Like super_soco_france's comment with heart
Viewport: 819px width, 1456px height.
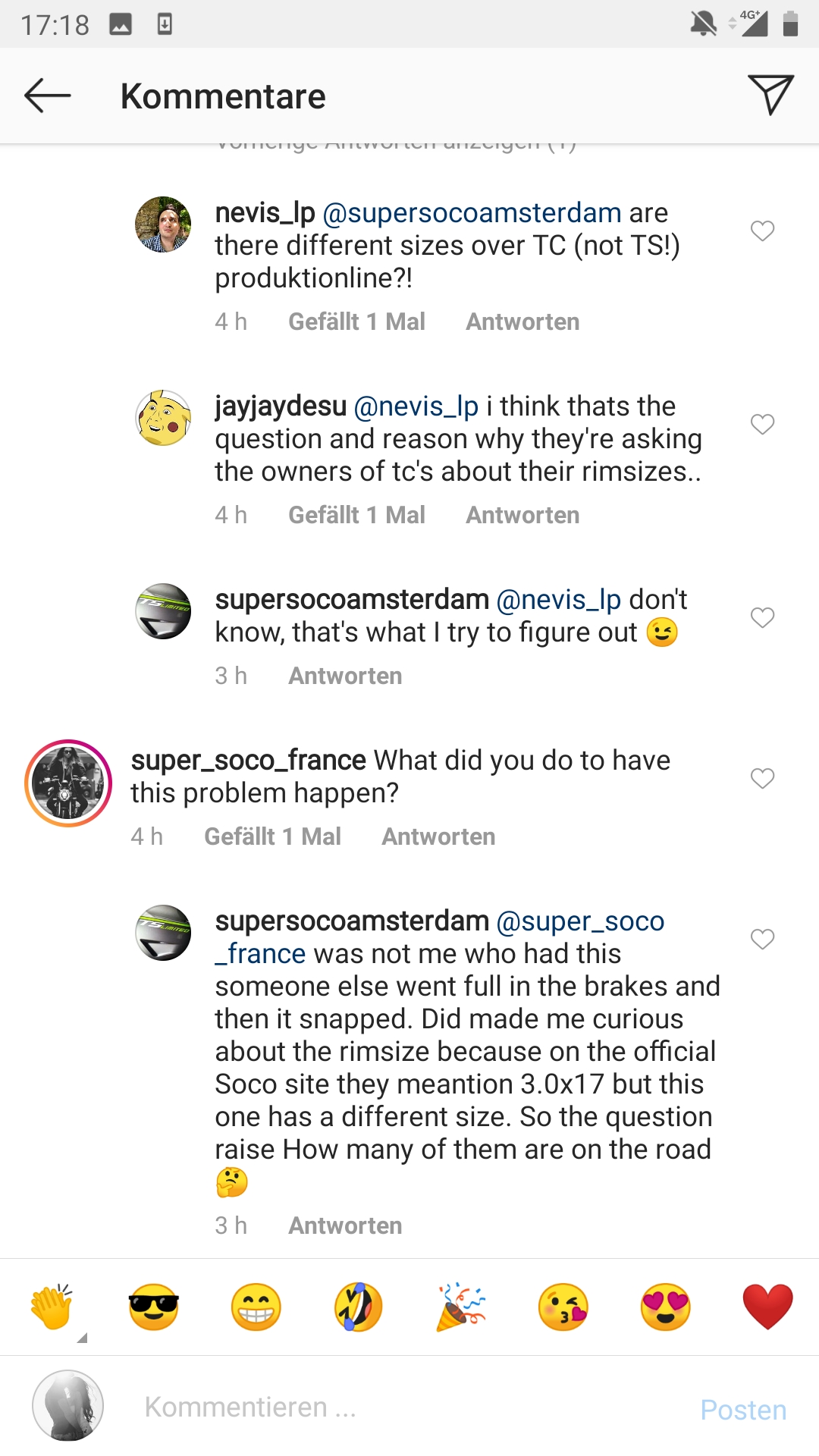coord(762,778)
